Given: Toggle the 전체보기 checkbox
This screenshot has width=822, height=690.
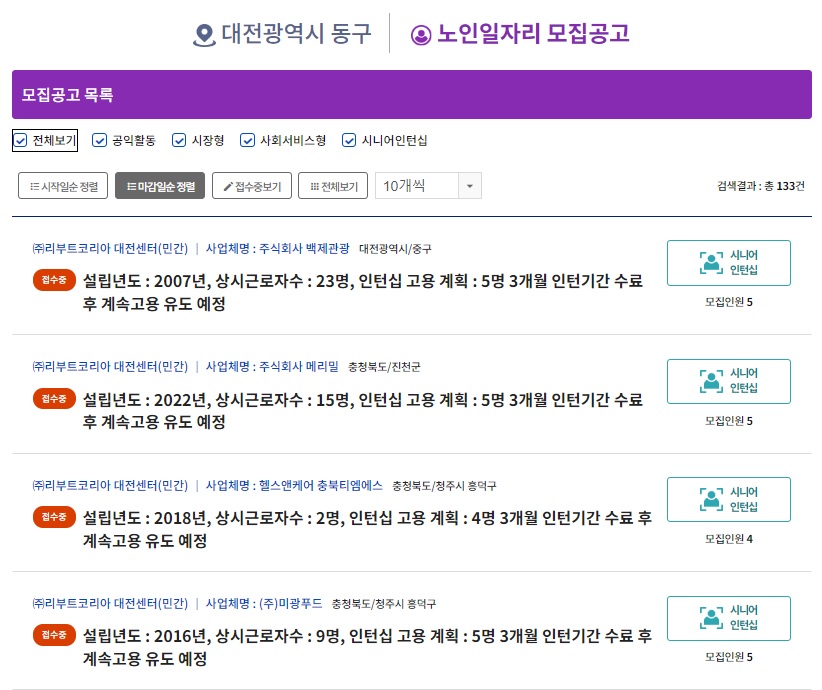Looking at the screenshot, I should click(20, 141).
